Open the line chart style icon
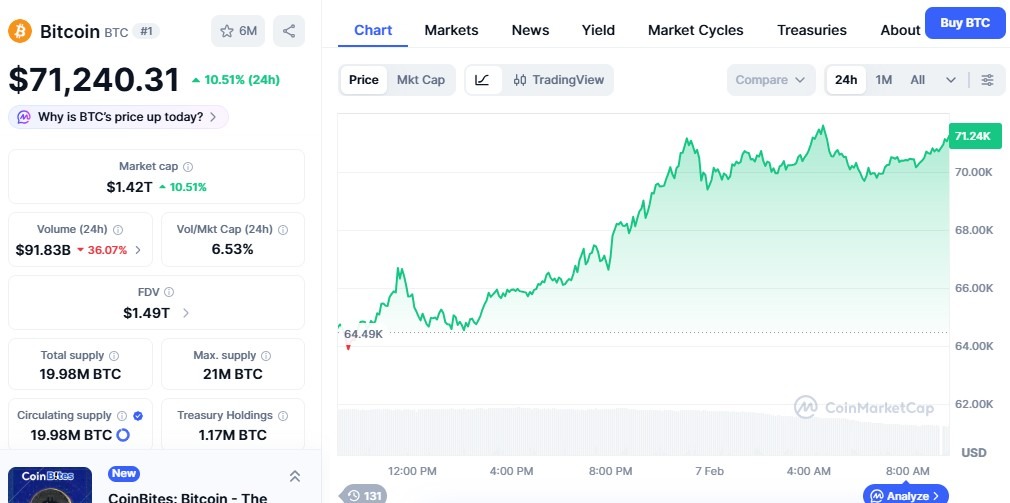 point(482,80)
